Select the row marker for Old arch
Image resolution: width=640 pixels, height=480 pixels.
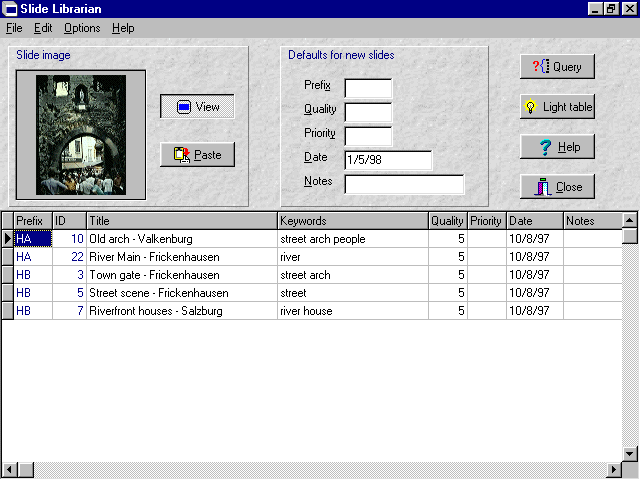coord(8,239)
